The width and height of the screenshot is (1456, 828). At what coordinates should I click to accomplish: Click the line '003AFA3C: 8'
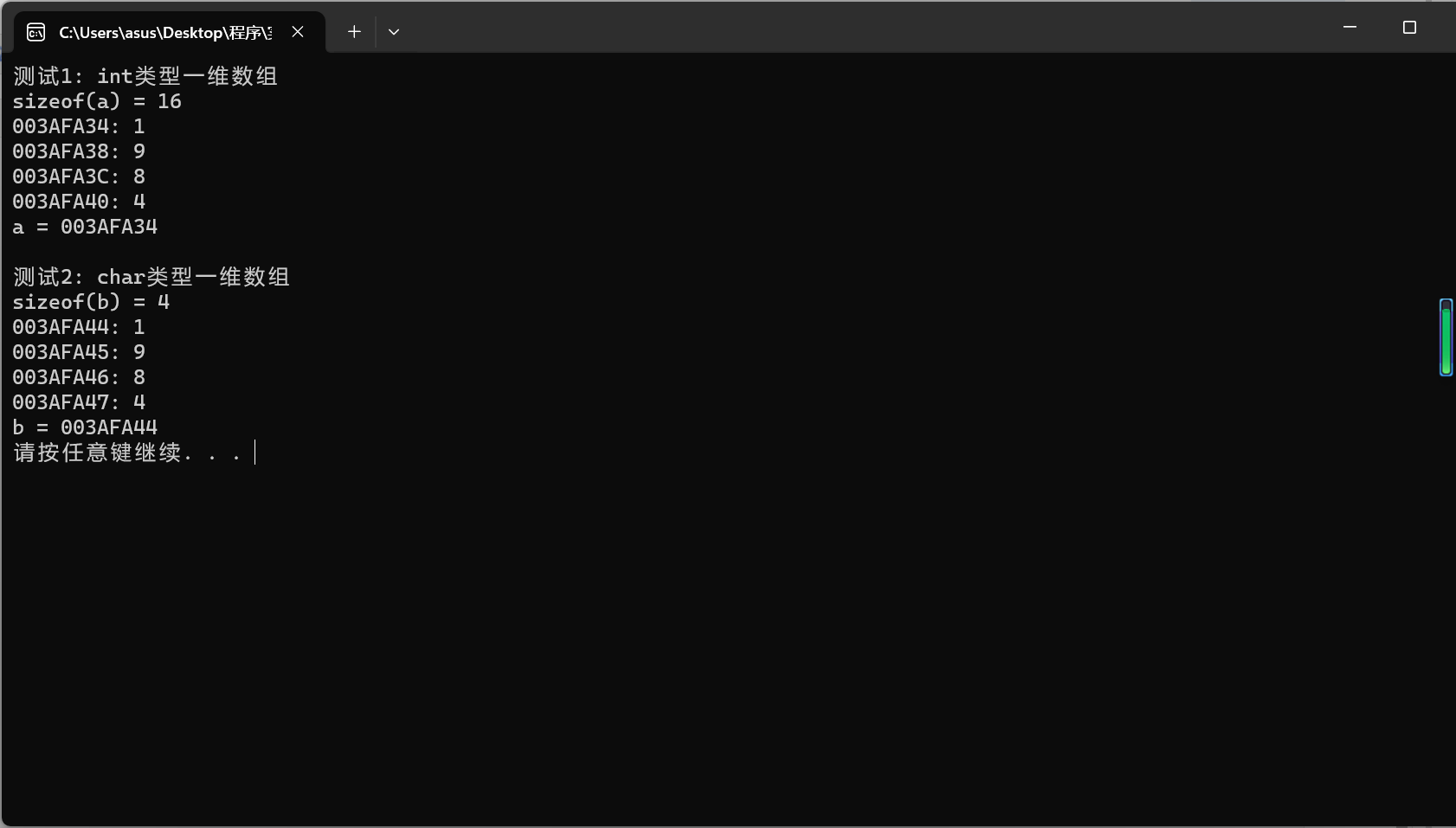(79, 177)
